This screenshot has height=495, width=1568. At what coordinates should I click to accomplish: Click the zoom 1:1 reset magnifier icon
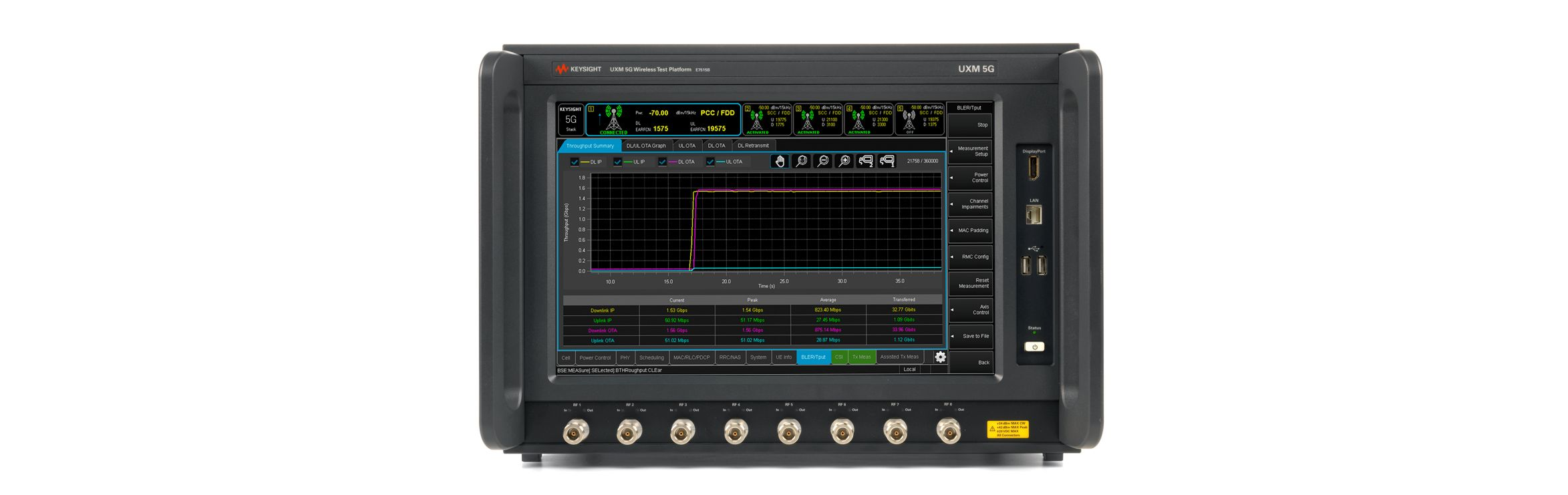[x=801, y=161]
